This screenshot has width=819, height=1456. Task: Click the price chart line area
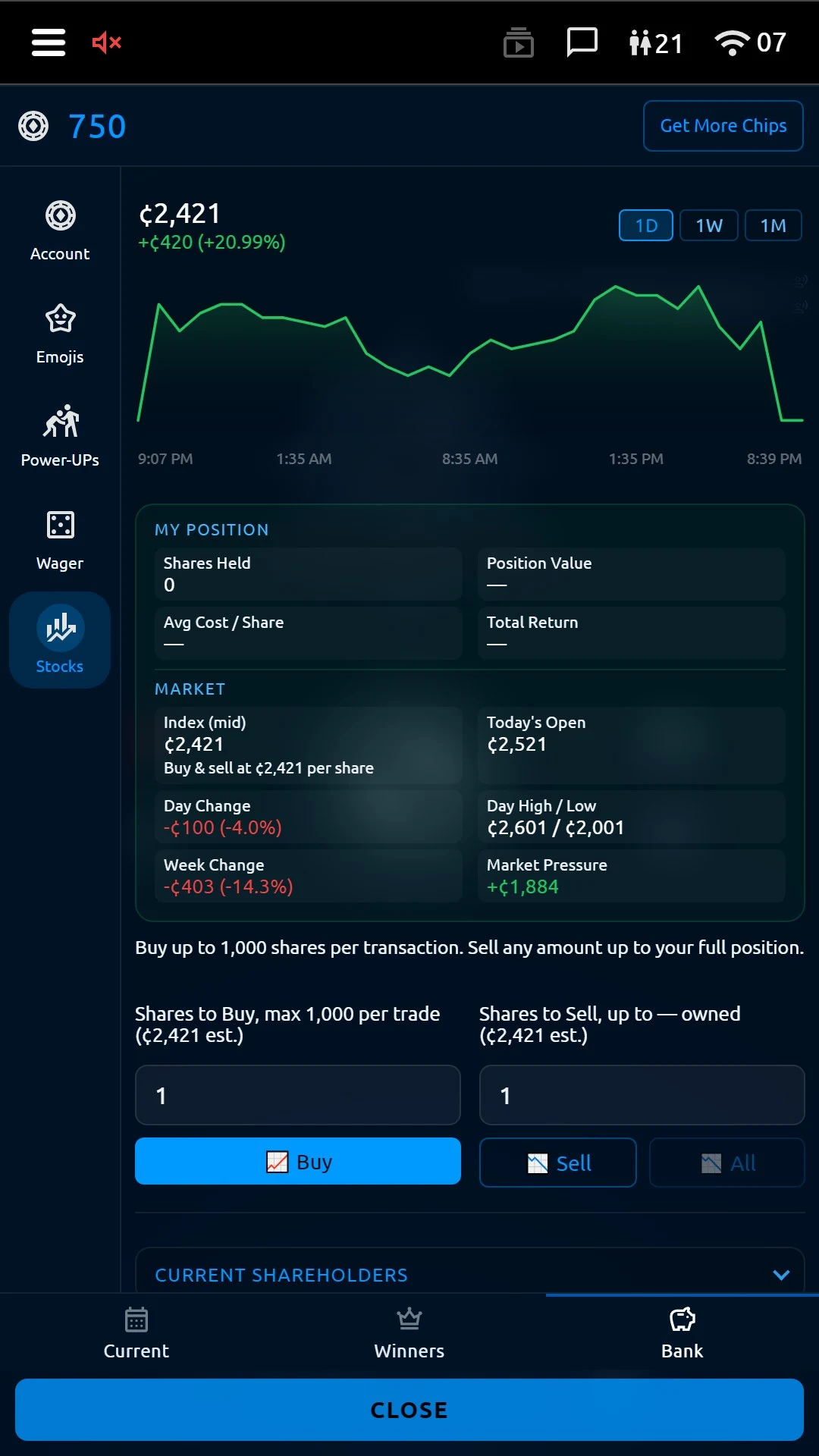470,353
